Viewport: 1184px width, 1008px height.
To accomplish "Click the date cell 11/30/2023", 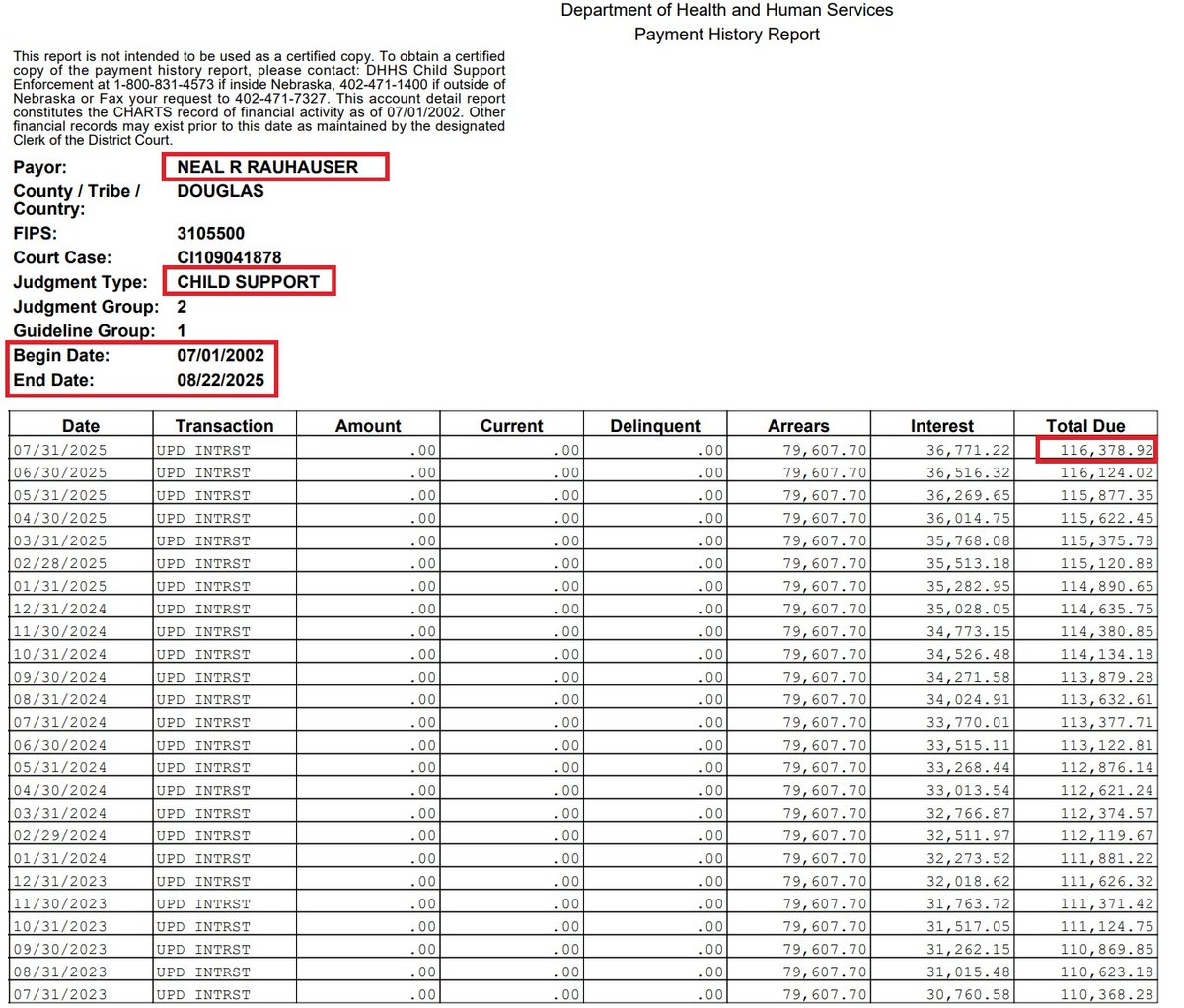I will pyautogui.click(x=60, y=903).
